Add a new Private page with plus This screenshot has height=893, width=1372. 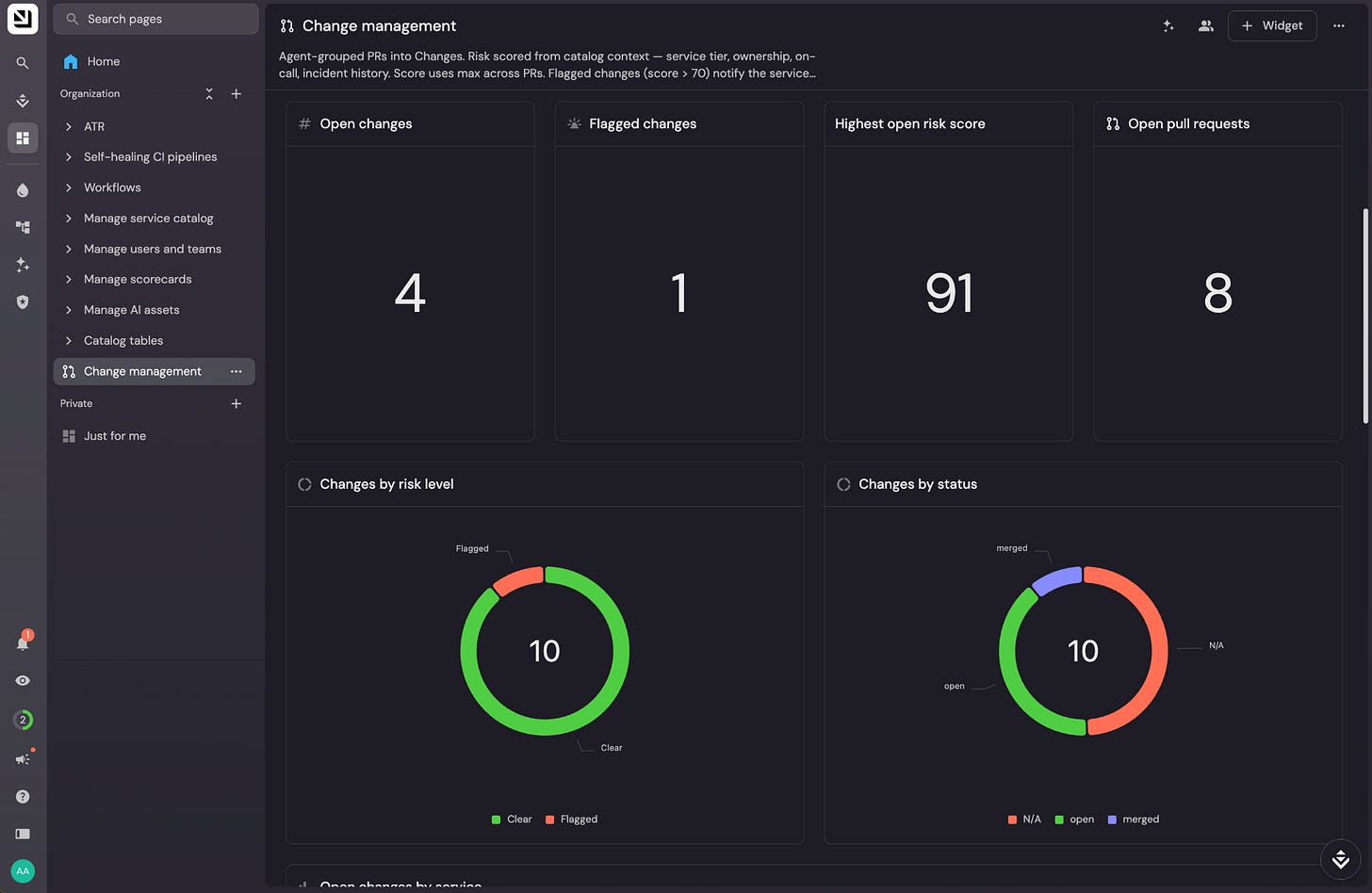[237, 403]
